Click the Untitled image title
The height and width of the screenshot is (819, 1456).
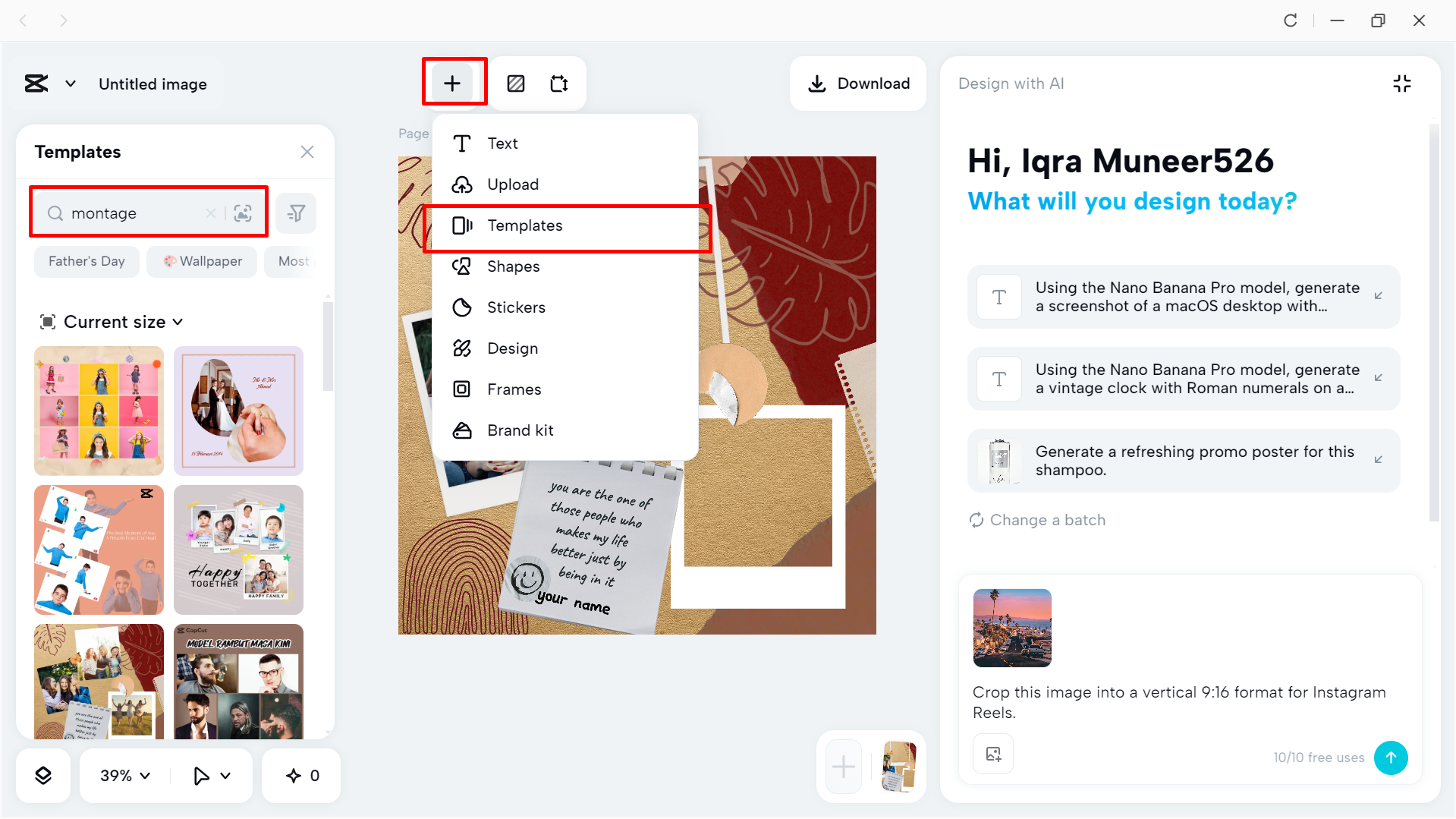point(153,84)
